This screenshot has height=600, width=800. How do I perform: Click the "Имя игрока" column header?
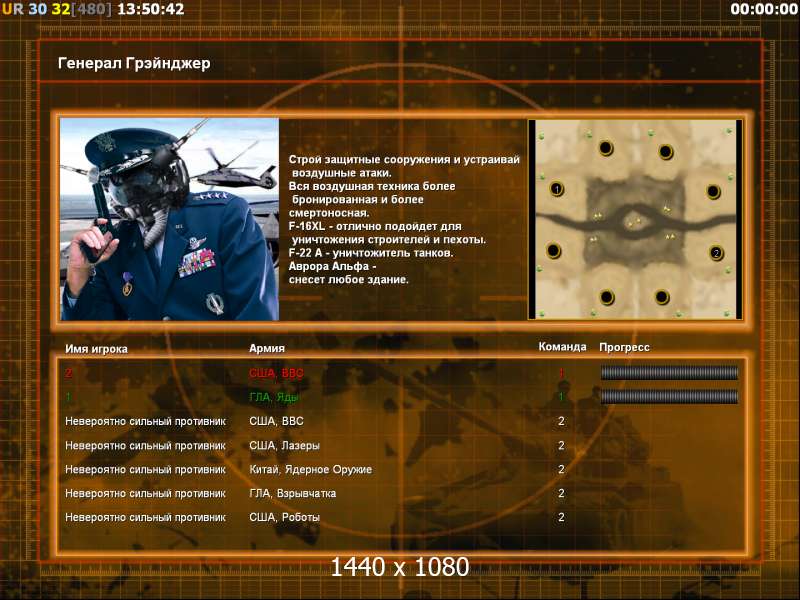(x=96, y=348)
